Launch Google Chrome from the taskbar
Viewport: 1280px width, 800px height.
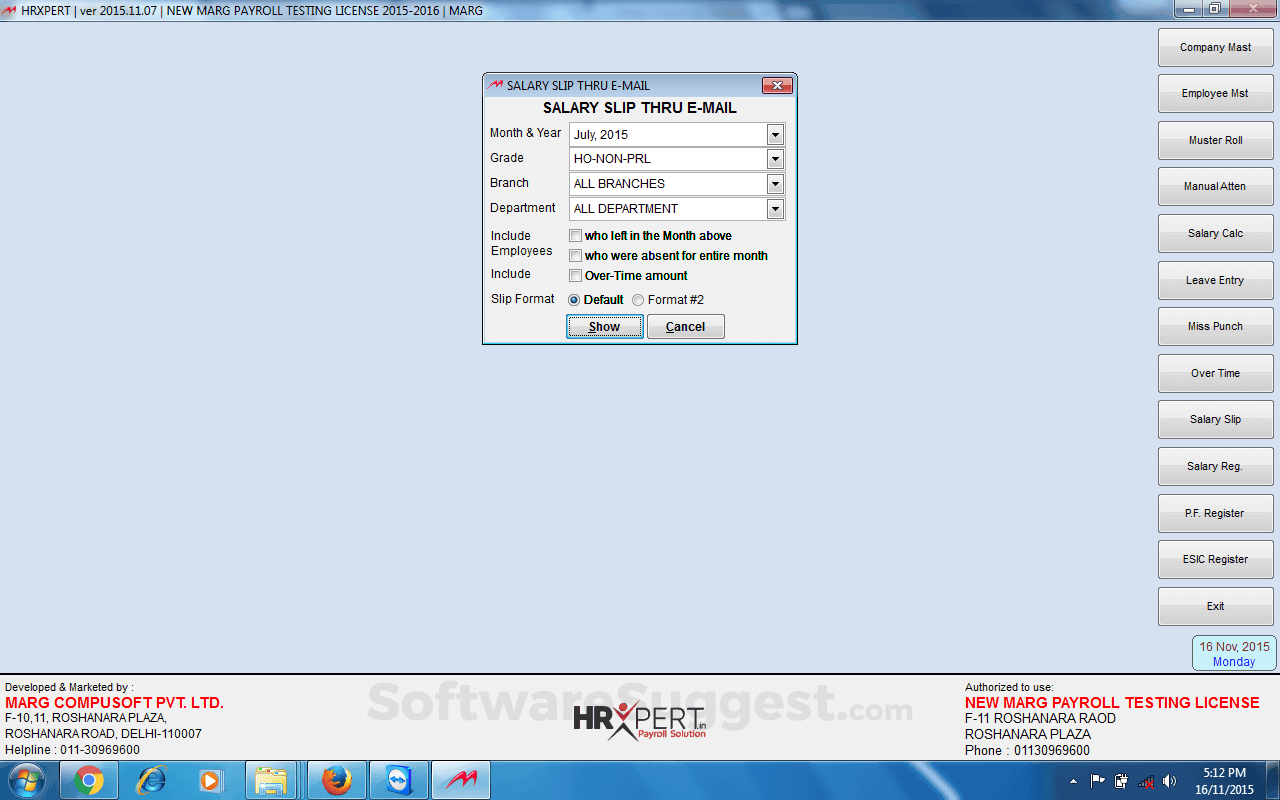86,779
